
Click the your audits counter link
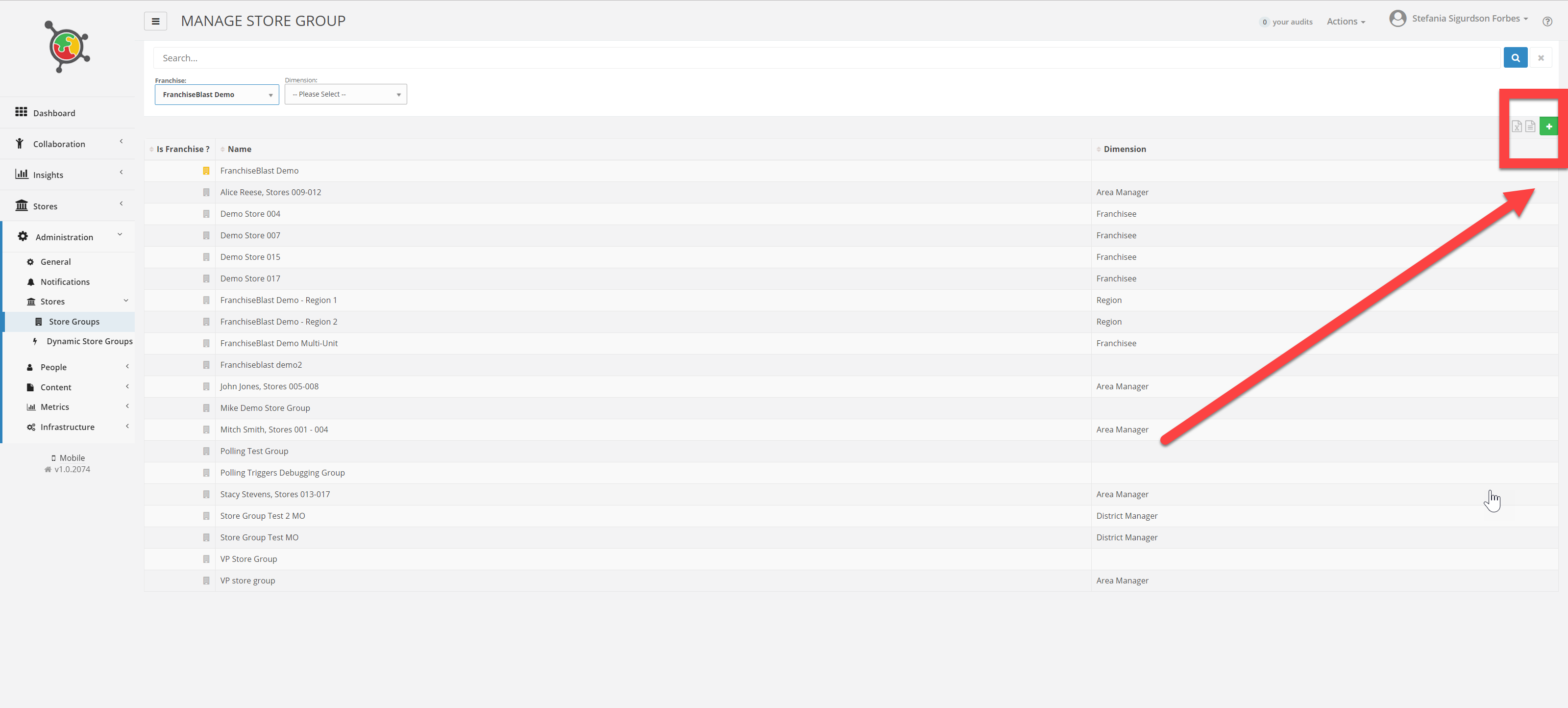pos(1286,22)
